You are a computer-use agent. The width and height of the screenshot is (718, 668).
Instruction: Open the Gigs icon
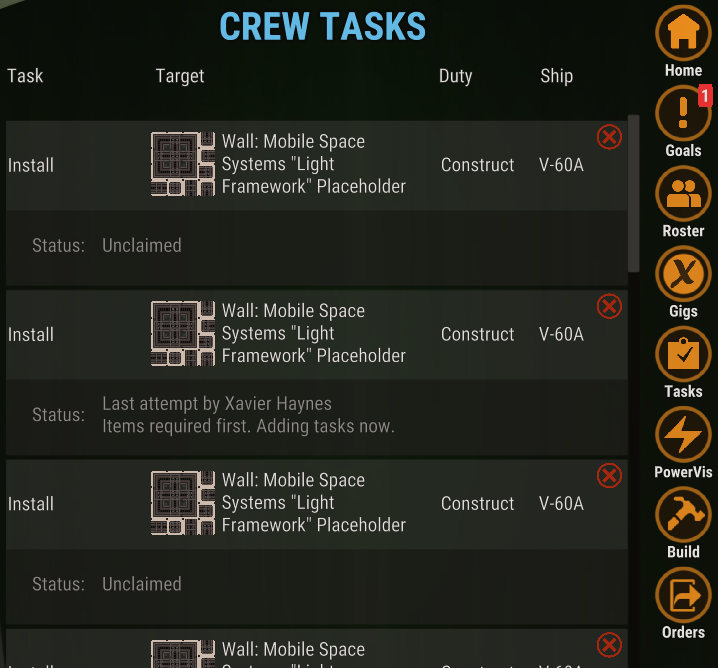pyautogui.click(x=683, y=274)
